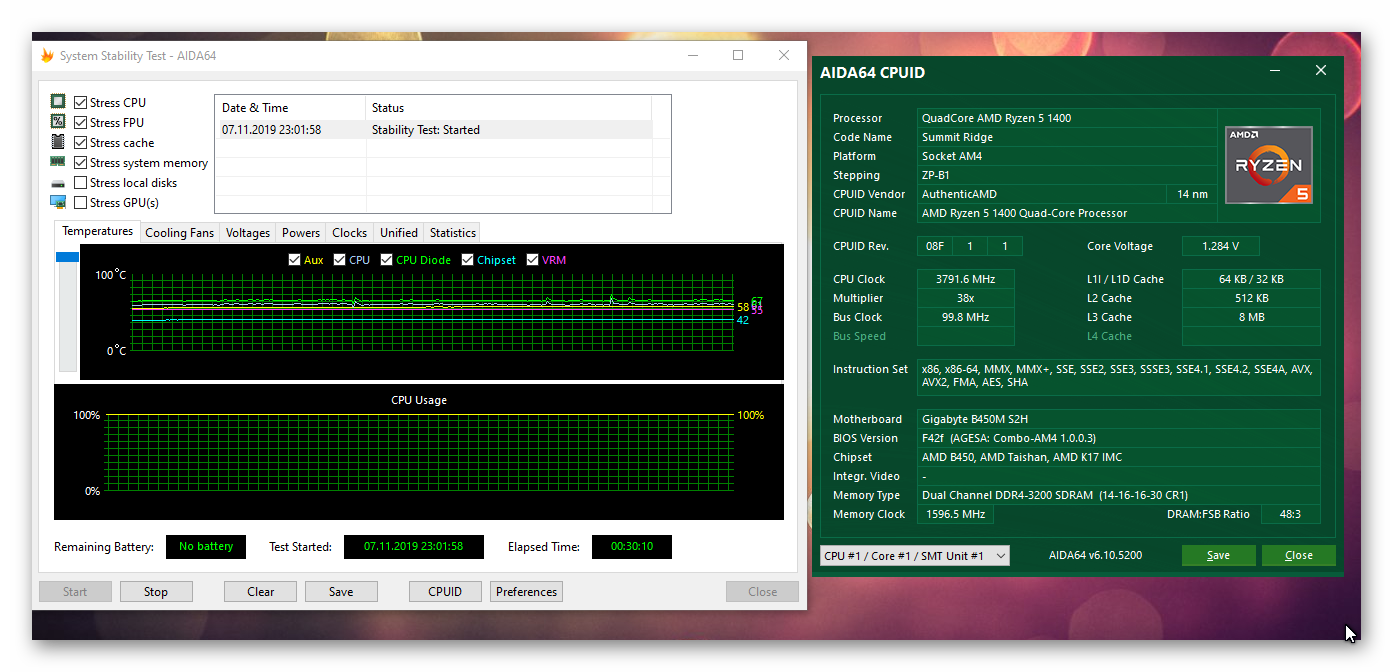Click the blue graph scale slider
This screenshot has width=1393, height=672.
pos(67,257)
